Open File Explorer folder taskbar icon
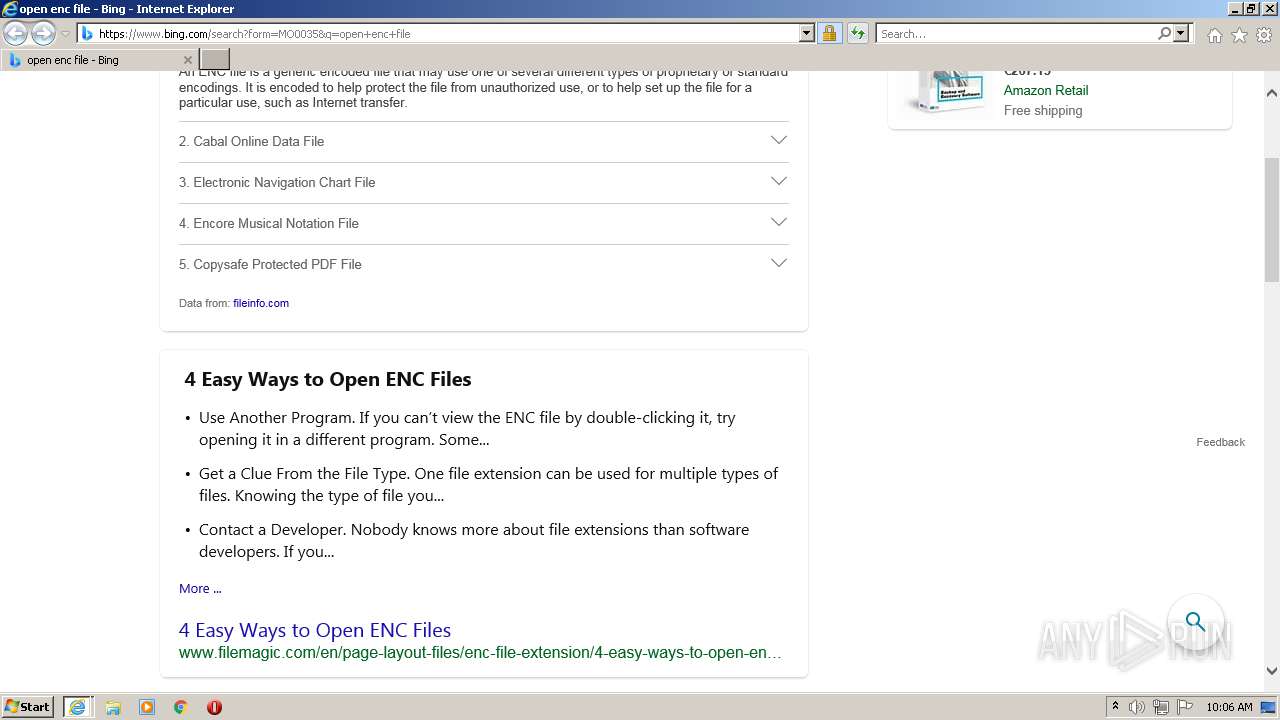Screen dimensions: 1280x720 point(113,707)
